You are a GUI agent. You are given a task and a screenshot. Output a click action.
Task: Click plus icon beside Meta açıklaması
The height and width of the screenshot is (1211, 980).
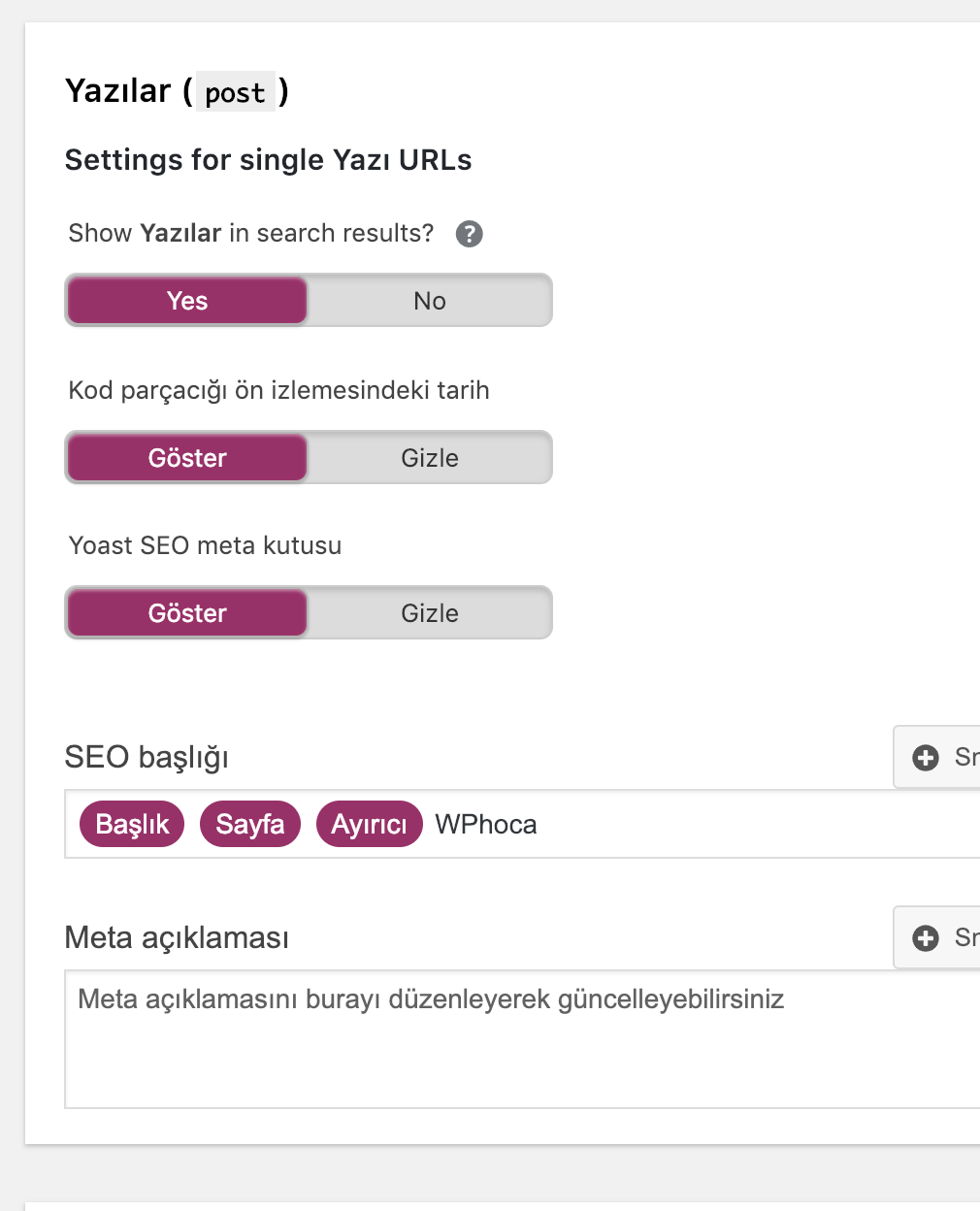pos(926,938)
